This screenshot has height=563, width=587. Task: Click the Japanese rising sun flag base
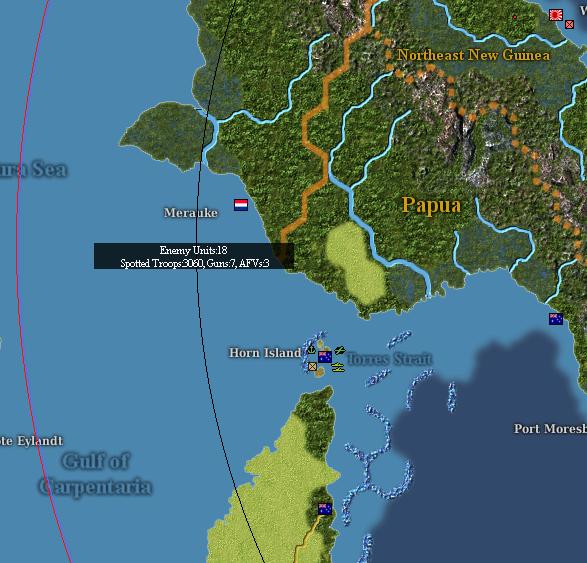click(556, 15)
